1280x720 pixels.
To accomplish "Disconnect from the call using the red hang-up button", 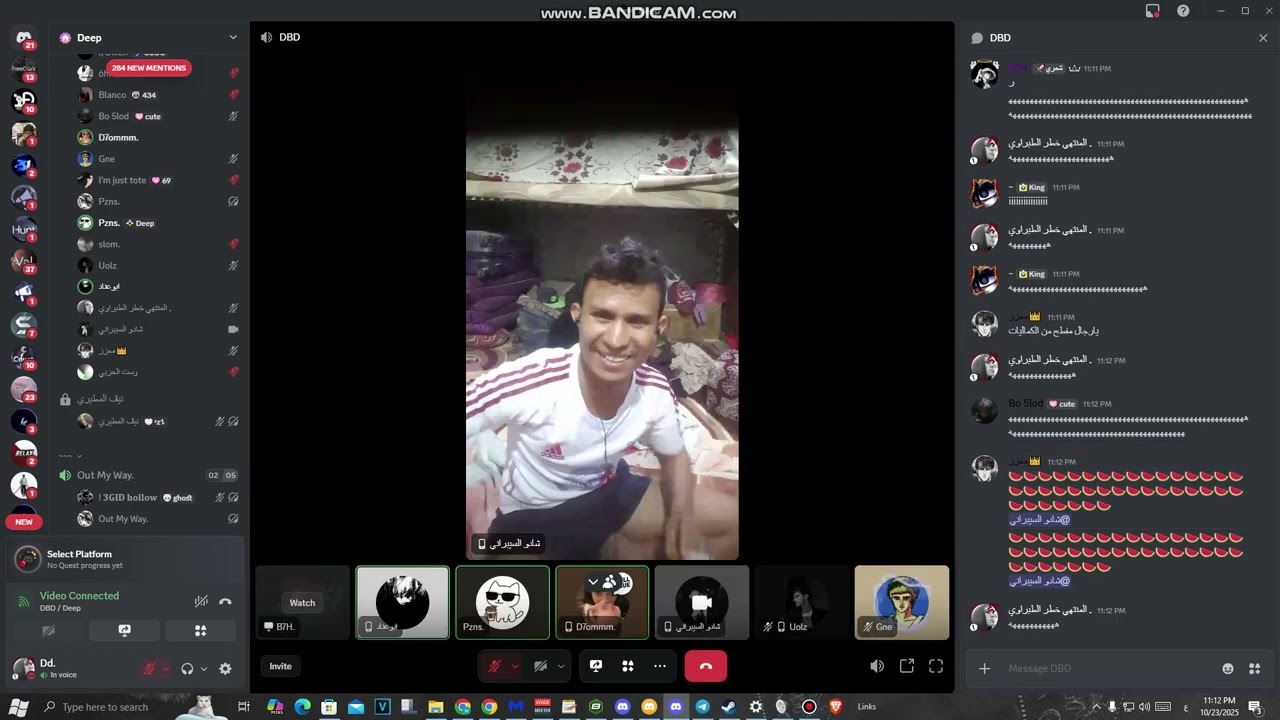I will click(706, 666).
